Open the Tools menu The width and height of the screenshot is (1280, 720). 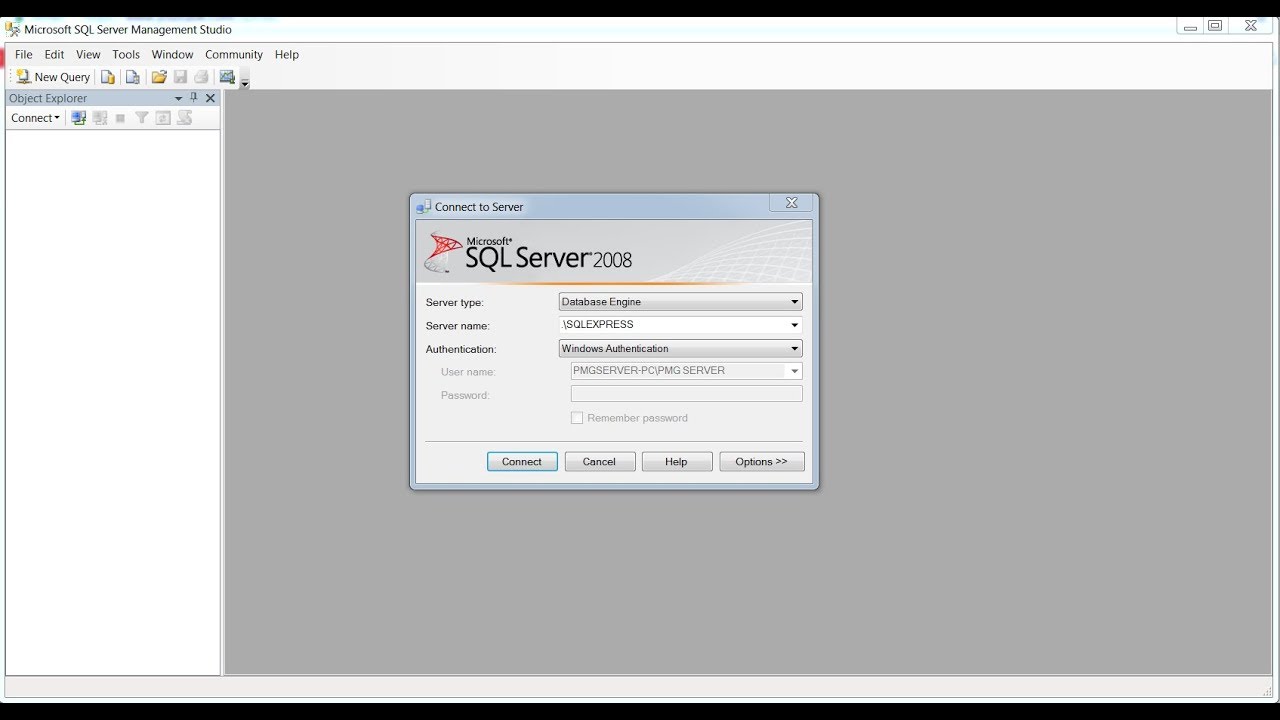coord(126,55)
